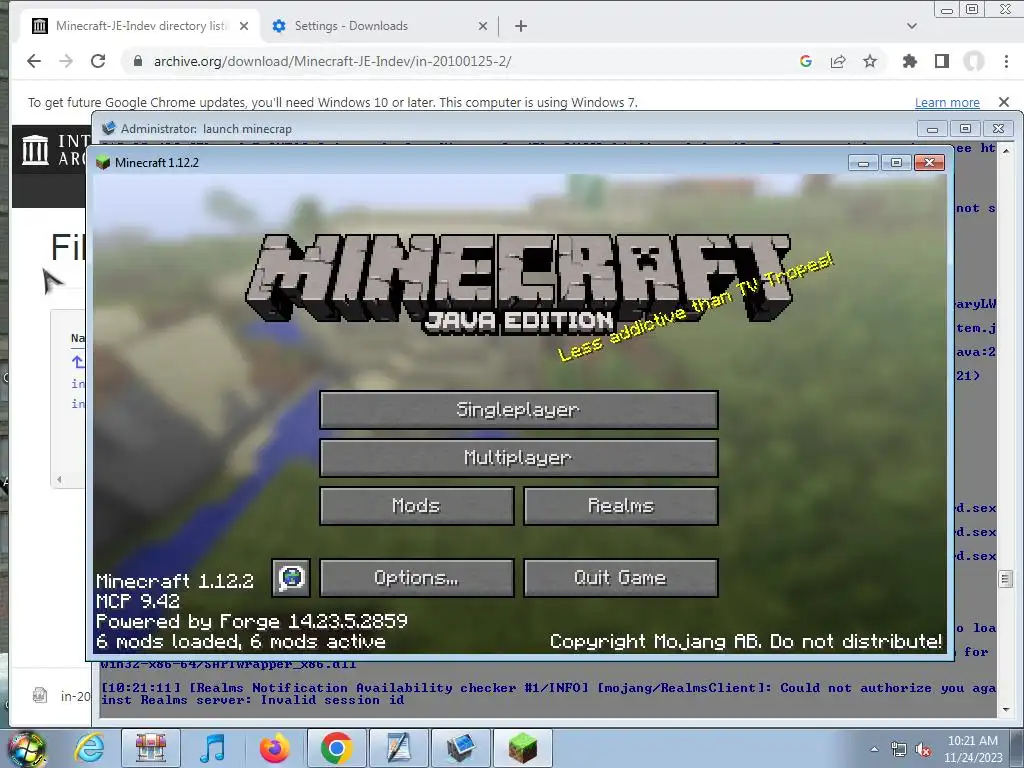Open a new Chrome tab
This screenshot has height=768, width=1024.
(520, 26)
